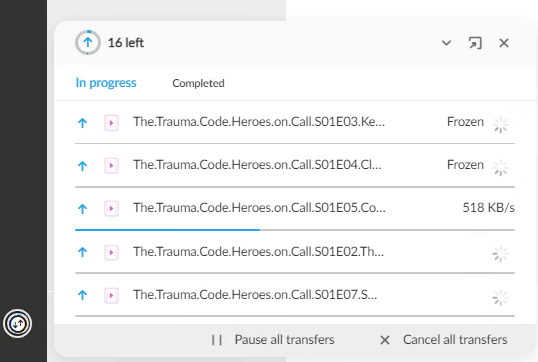Image resolution: width=538 pixels, height=362 pixels.
Task: Select the S01E05 transfer file name
Action: point(259,208)
